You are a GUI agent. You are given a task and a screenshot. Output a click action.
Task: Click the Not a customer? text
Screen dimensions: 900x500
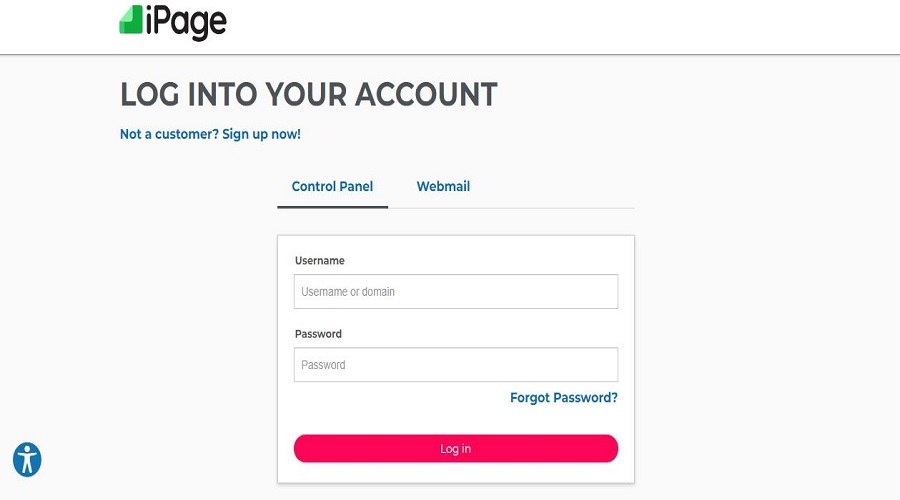(x=169, y=134)
